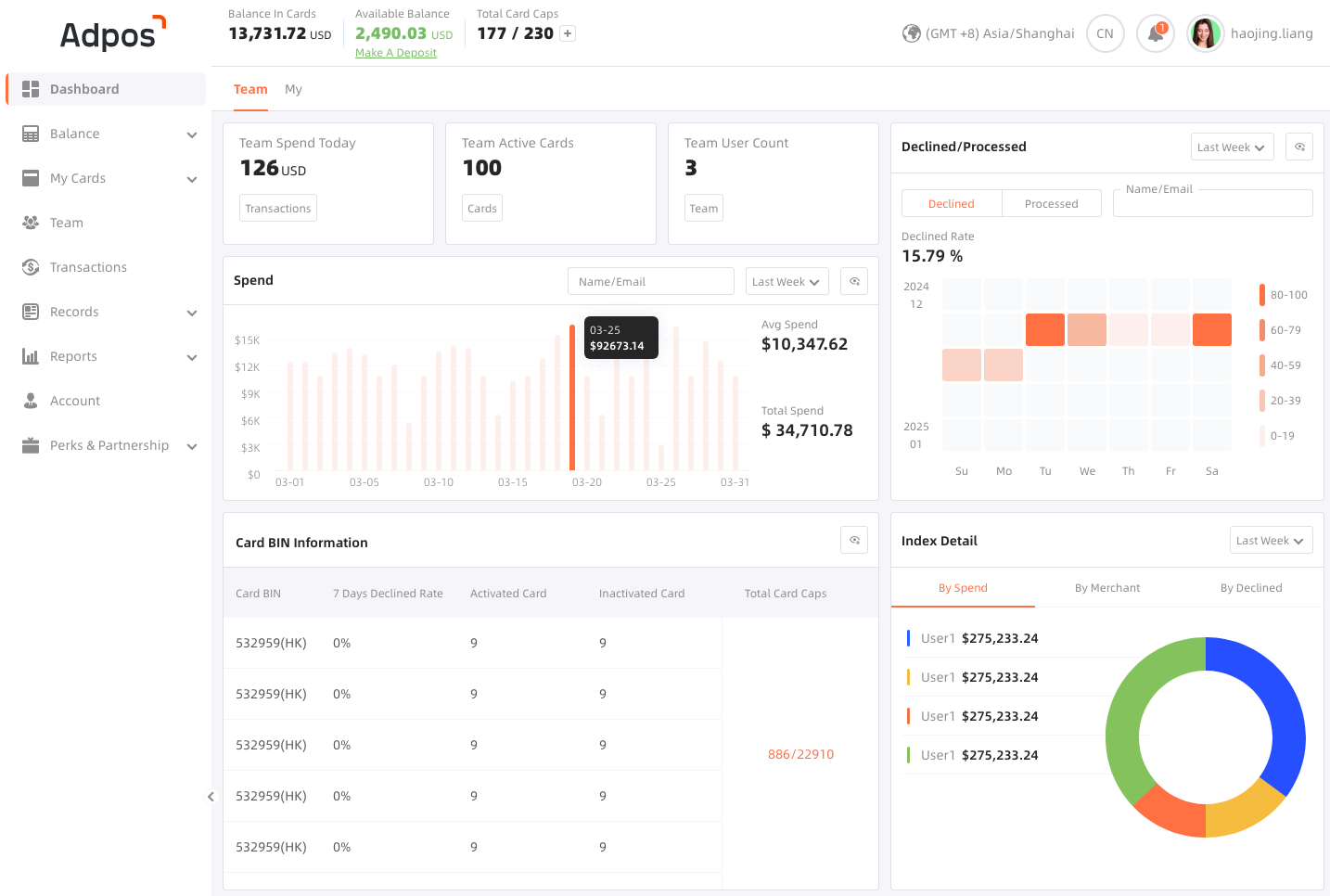This screenshot has width=1330, height=896.
Task: Open the notifications bell icon
Action: pos(1156,34)
